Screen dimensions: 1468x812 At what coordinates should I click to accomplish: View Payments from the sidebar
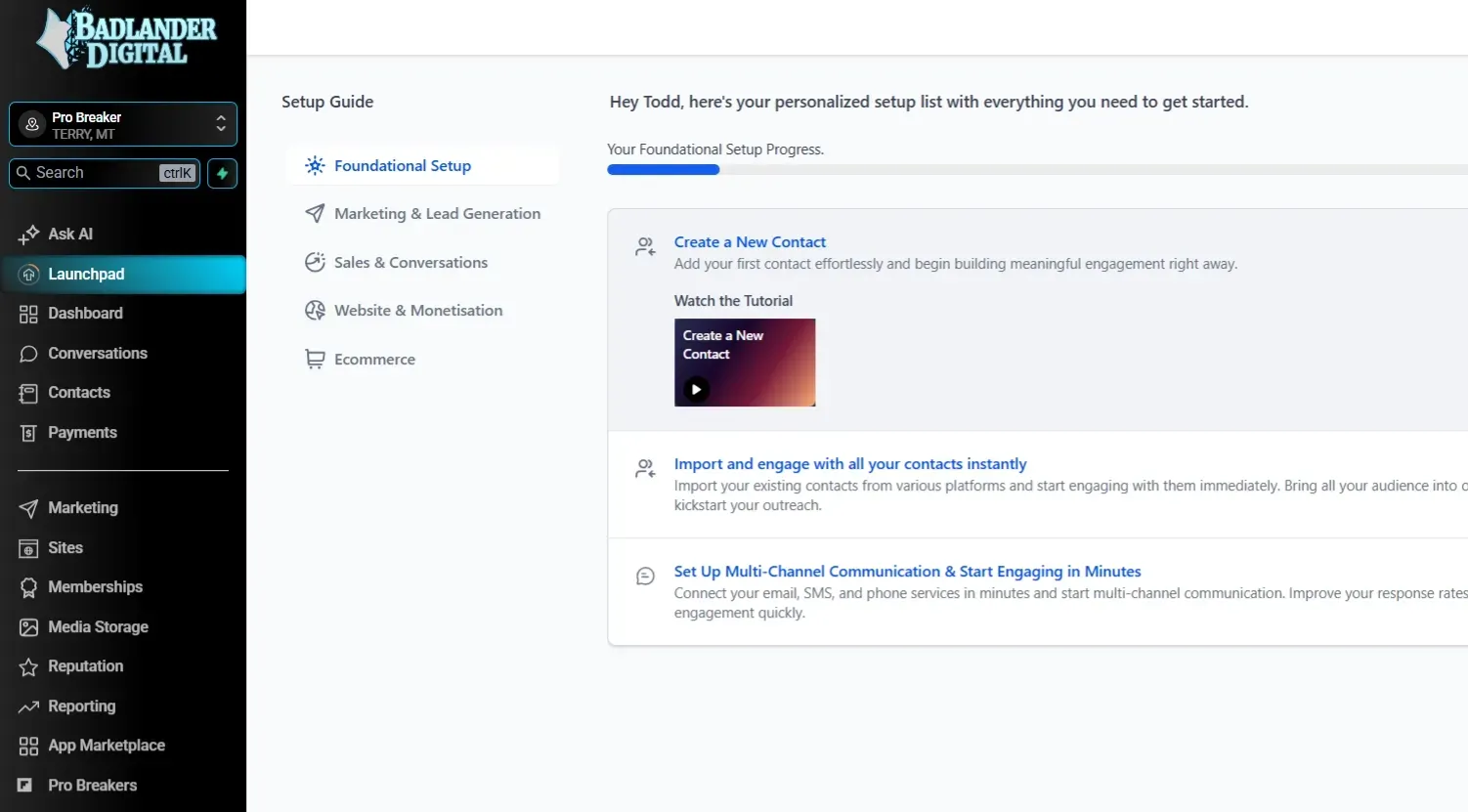pos(82,432)
